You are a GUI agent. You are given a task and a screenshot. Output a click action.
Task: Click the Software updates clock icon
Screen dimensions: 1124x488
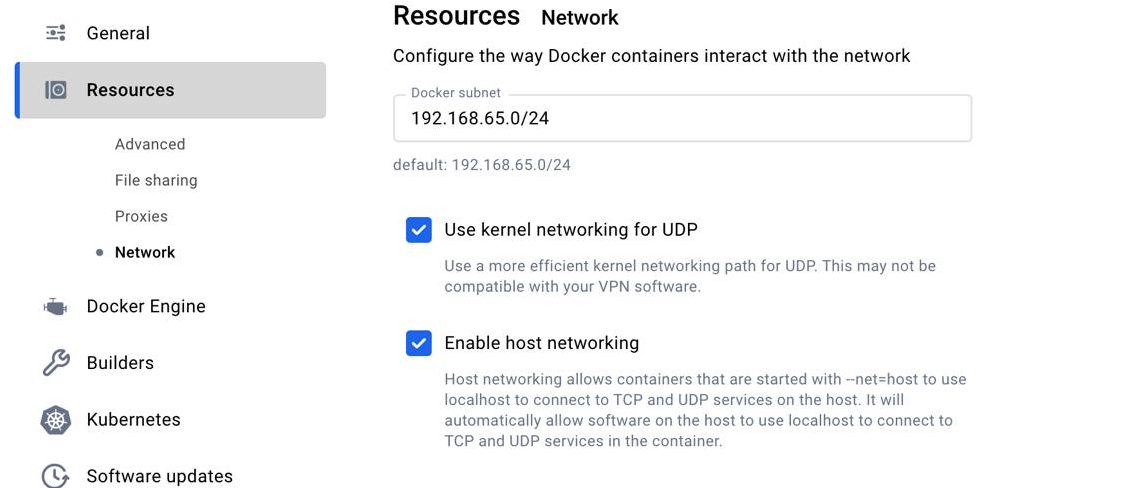[x=55, y=476]
